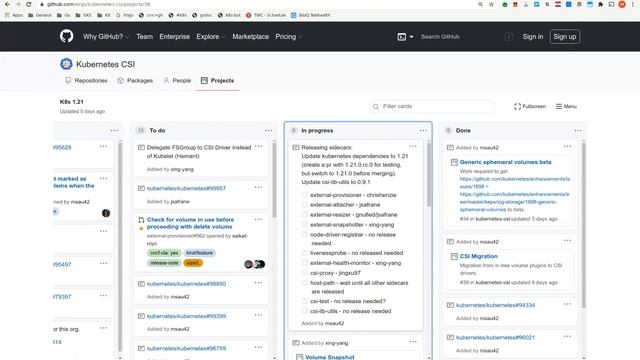640x360 pixels.
Task: Open the kubernetes/kubernetes#98850 link
Action: (x=186, y=284)
